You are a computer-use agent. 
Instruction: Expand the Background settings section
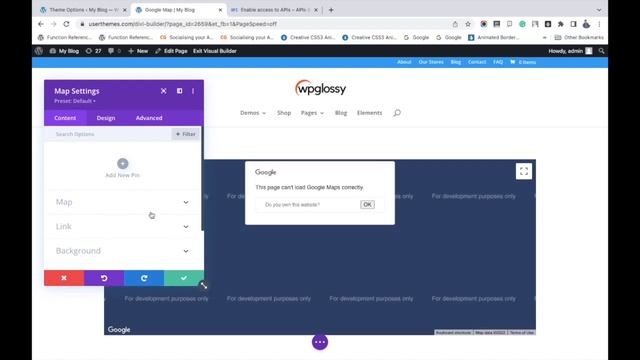pos(122,251)
